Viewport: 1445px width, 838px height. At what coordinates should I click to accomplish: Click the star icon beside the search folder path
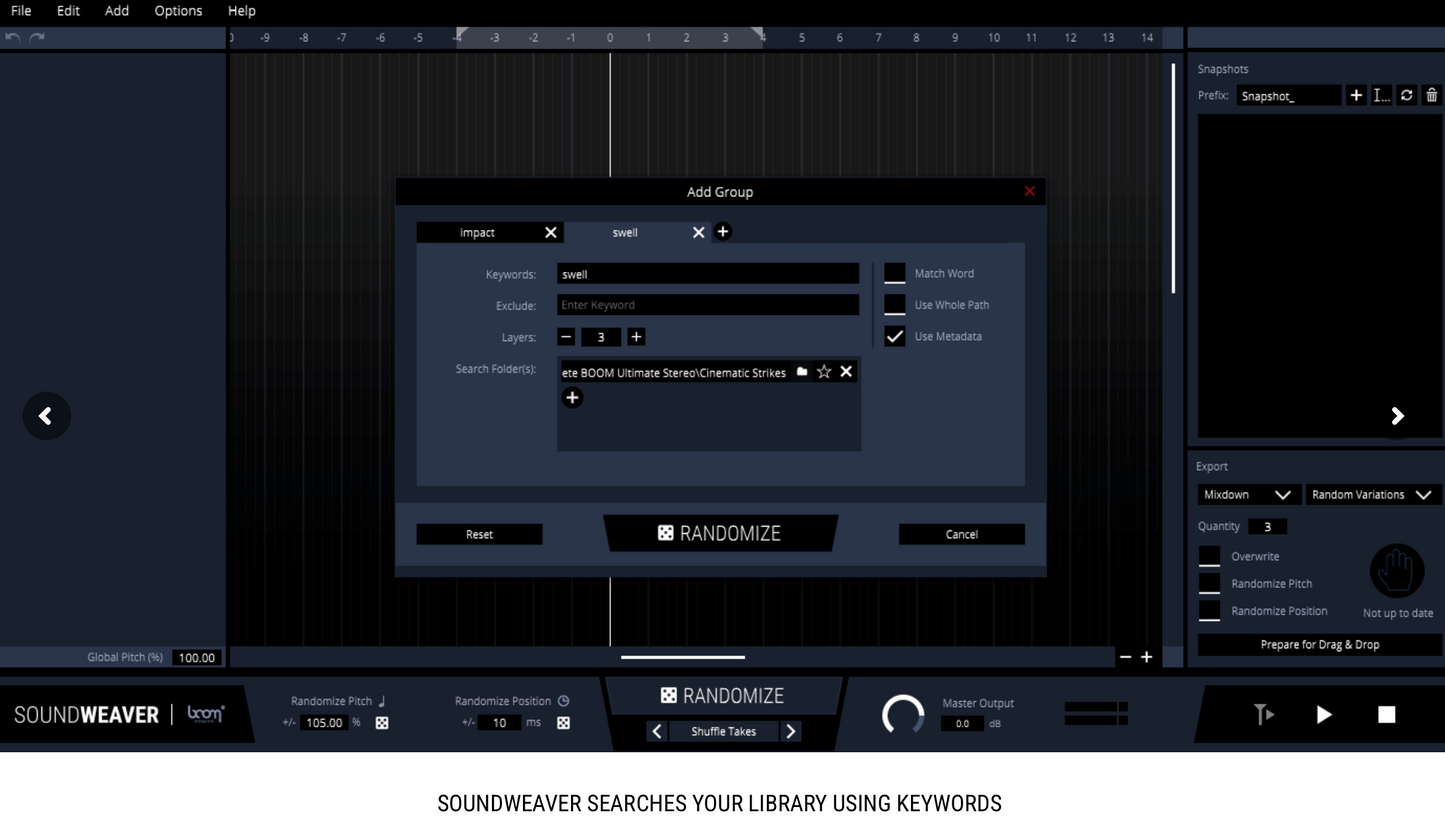click(824, 371)
